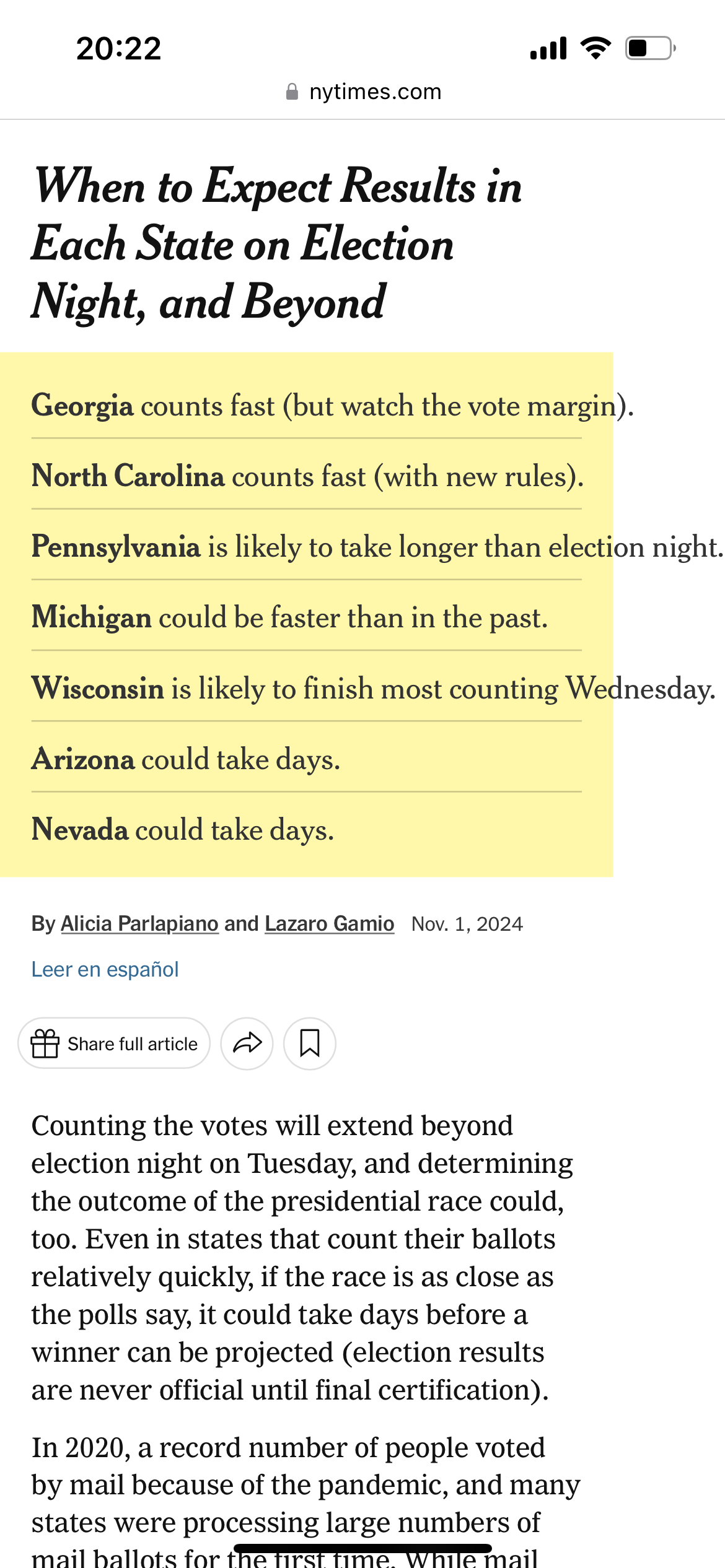
Task: Jump to Wisconsin counting Wednesday entry
Action: point(374,689)
